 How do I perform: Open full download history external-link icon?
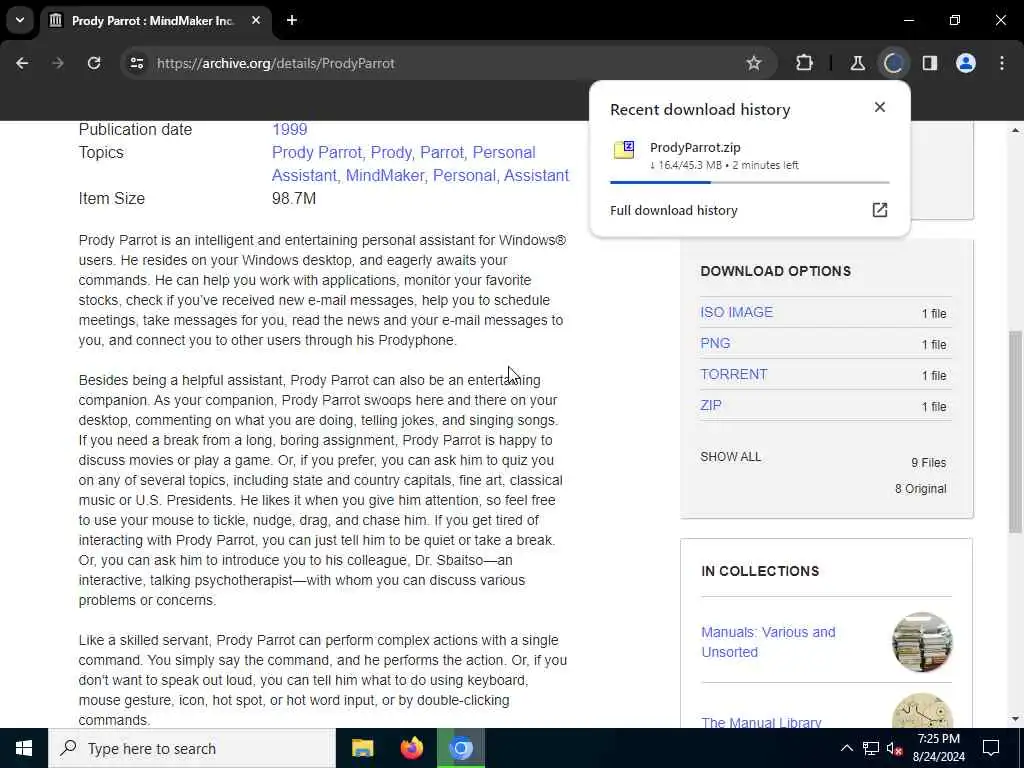click(880, 210)
